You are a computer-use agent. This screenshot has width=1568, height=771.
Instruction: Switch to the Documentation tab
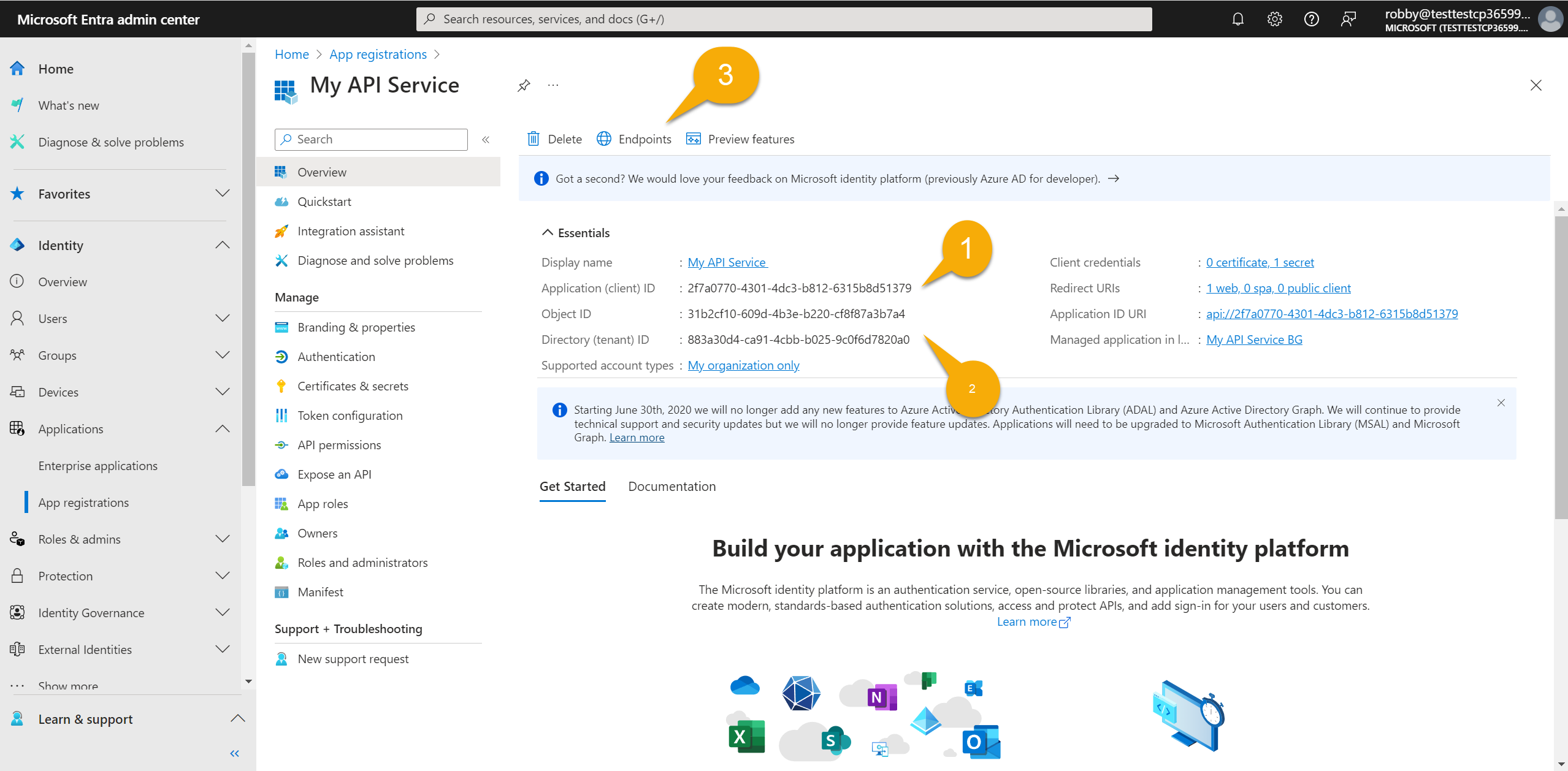(x=671, y=486)
